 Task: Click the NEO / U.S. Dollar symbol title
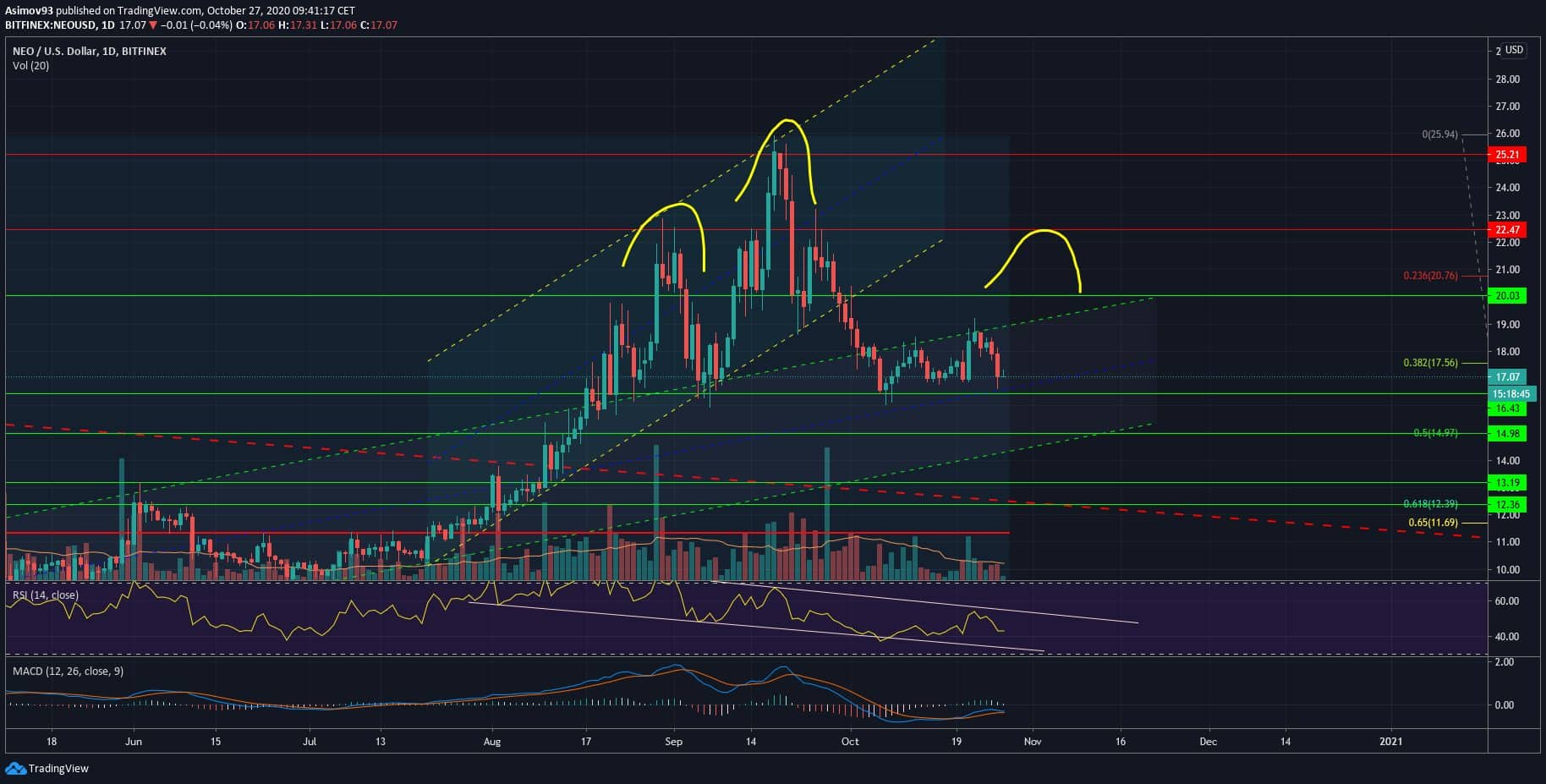[89, 52]
